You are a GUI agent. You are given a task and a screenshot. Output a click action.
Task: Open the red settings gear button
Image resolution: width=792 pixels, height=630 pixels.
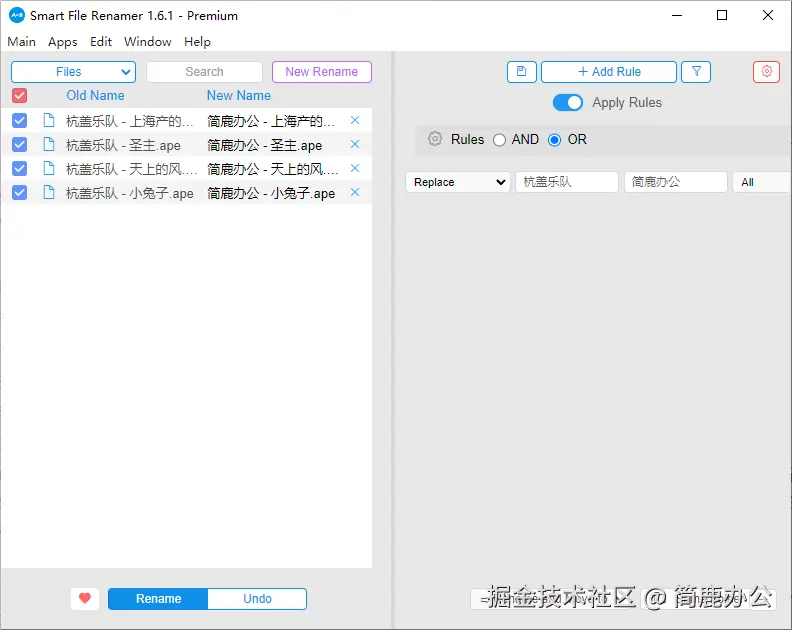pos(766,72)
